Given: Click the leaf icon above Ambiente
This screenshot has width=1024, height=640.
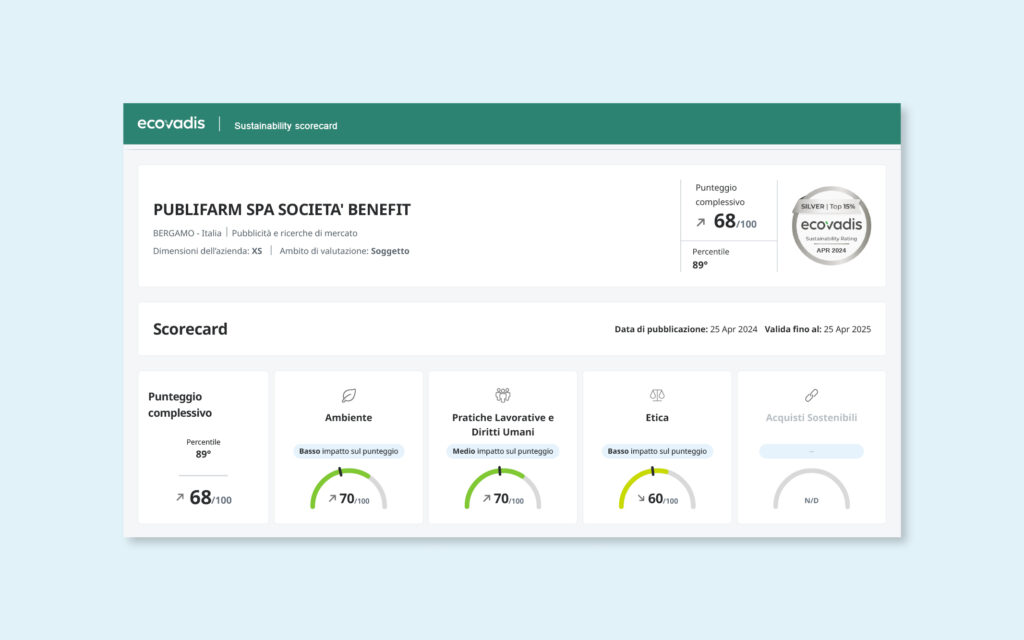Looking at the screenshot, I should [x=349, y=396].
